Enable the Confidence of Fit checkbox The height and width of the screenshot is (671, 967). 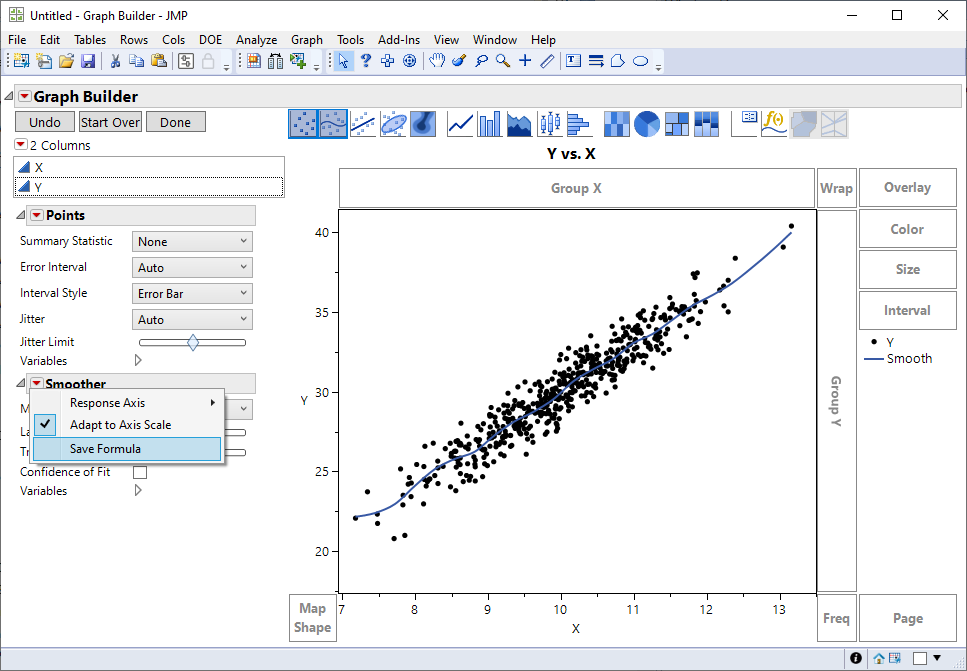[139, 471]
